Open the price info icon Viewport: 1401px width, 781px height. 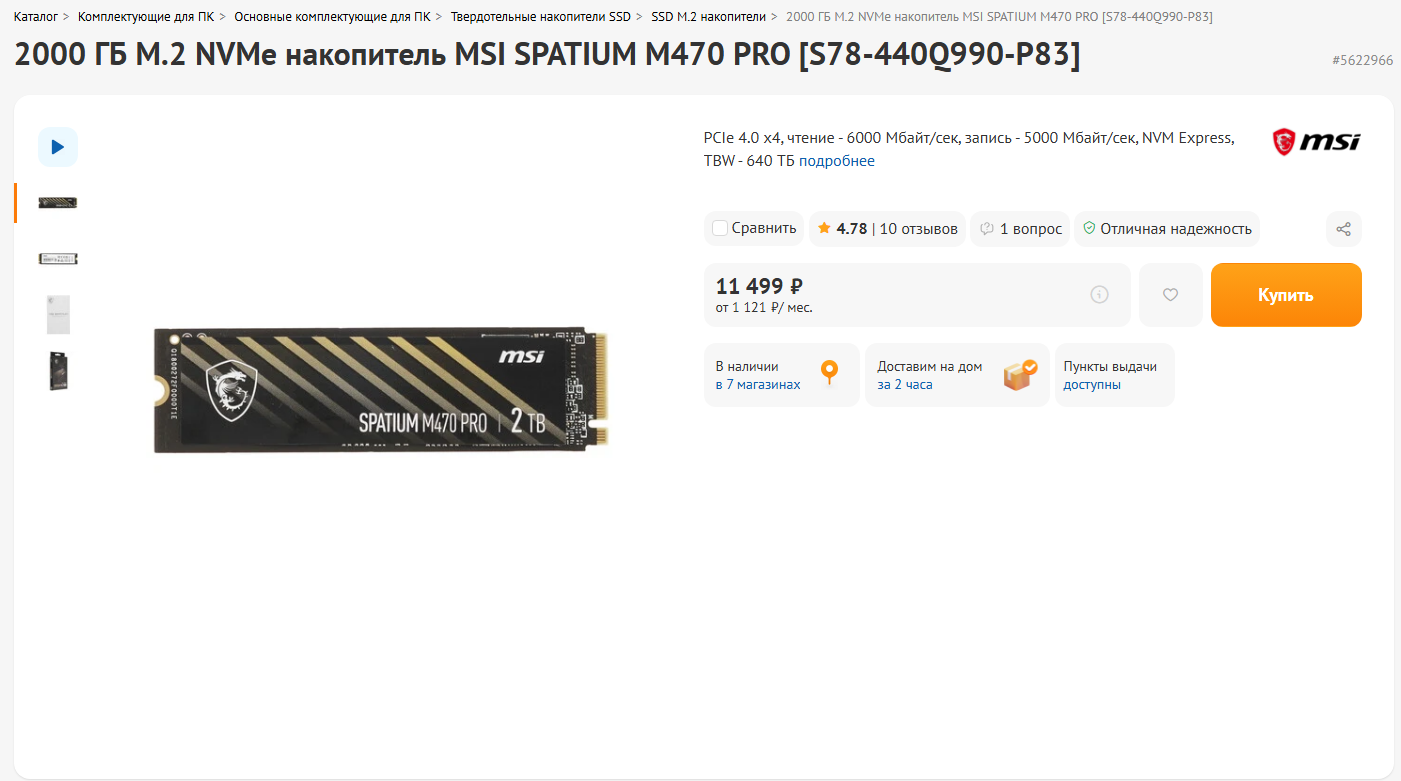[x=1099, y=295]
